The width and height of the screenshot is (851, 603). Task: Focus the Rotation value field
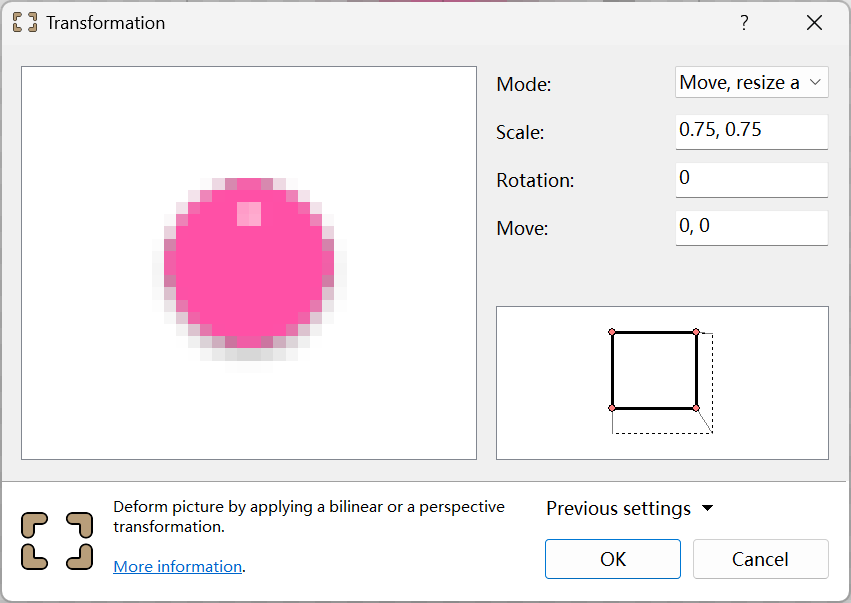point(752,179)
